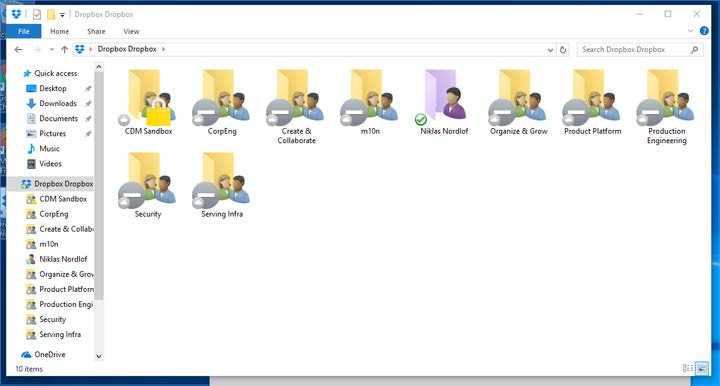Screen dimensions: 720x386
Task: Open the Serving Infra folder icon
Action: click(221, 181)
